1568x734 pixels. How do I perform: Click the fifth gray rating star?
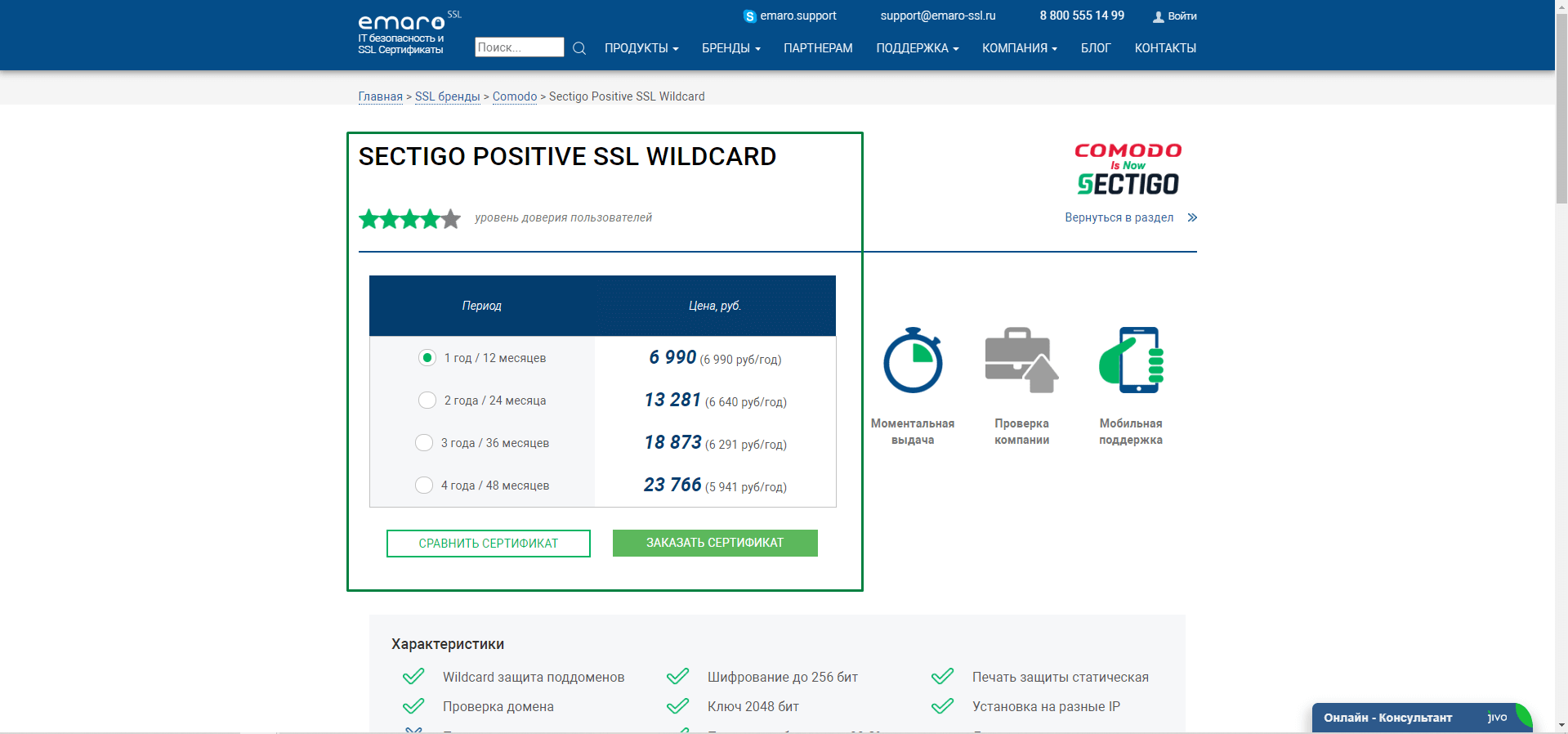tap(451, 218)
